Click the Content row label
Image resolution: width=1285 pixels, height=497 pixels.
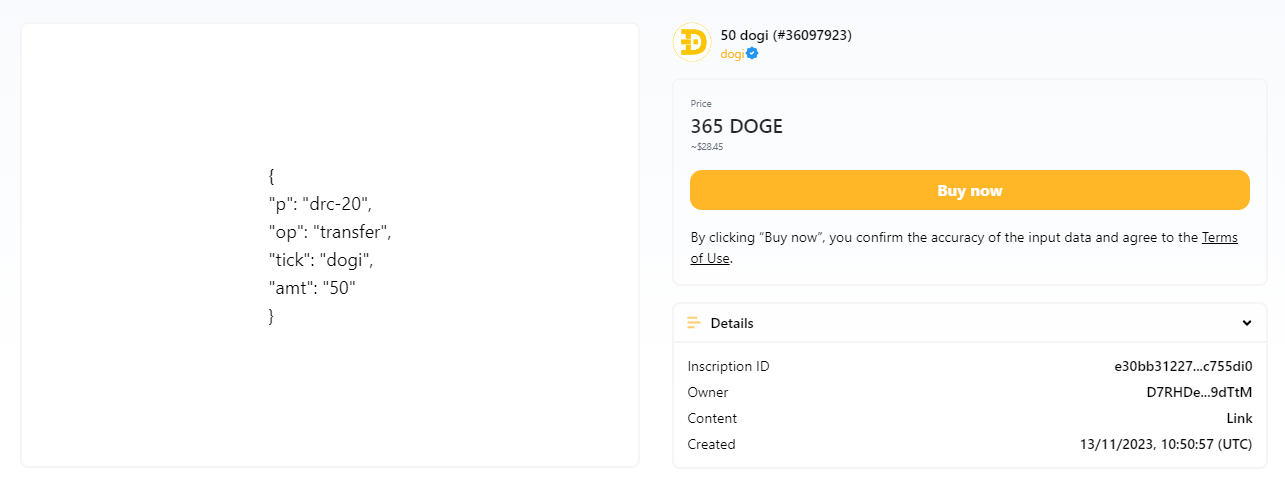712,419
